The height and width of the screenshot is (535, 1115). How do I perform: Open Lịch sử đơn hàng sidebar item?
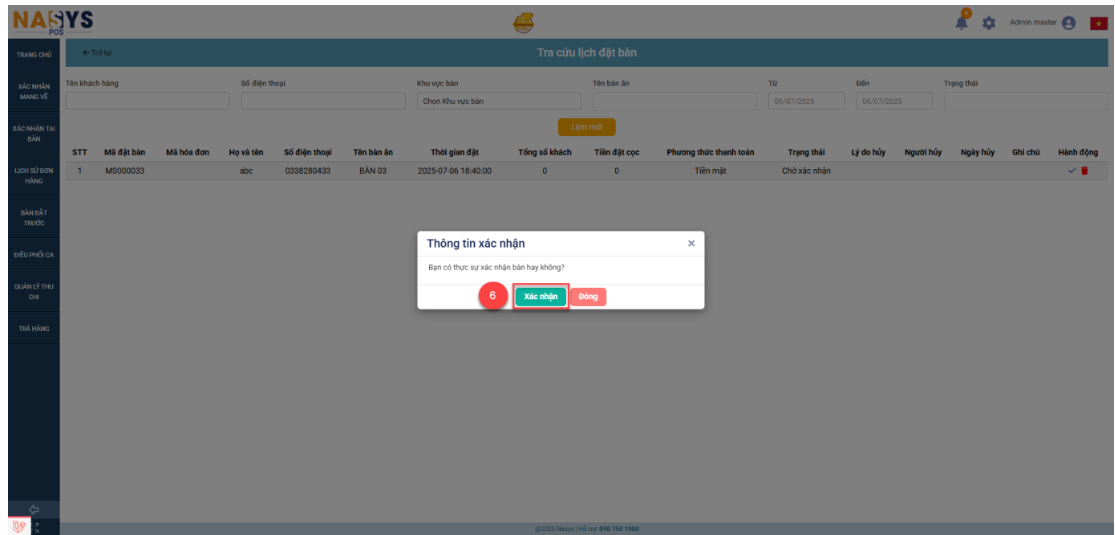[34, 176]
